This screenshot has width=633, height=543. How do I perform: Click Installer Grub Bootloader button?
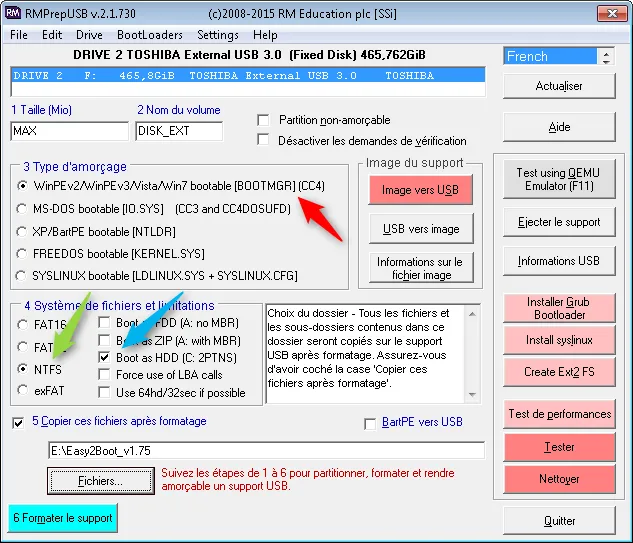(x=559, y=308)
